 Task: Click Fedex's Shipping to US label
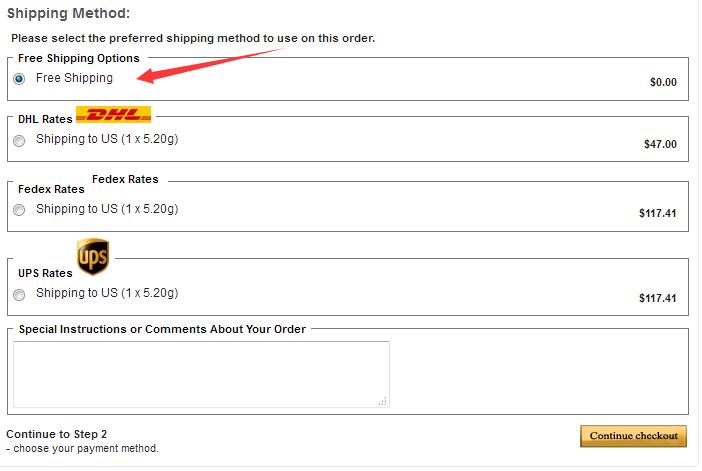click(107, 209)
